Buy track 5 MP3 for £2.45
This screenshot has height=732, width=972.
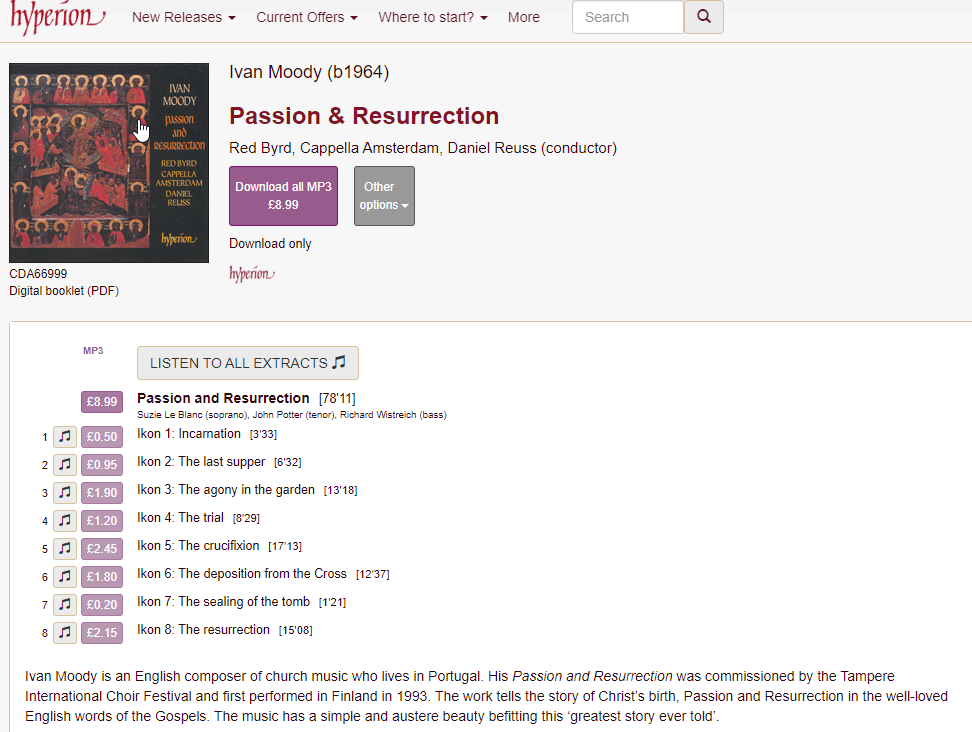click(102, 549)
